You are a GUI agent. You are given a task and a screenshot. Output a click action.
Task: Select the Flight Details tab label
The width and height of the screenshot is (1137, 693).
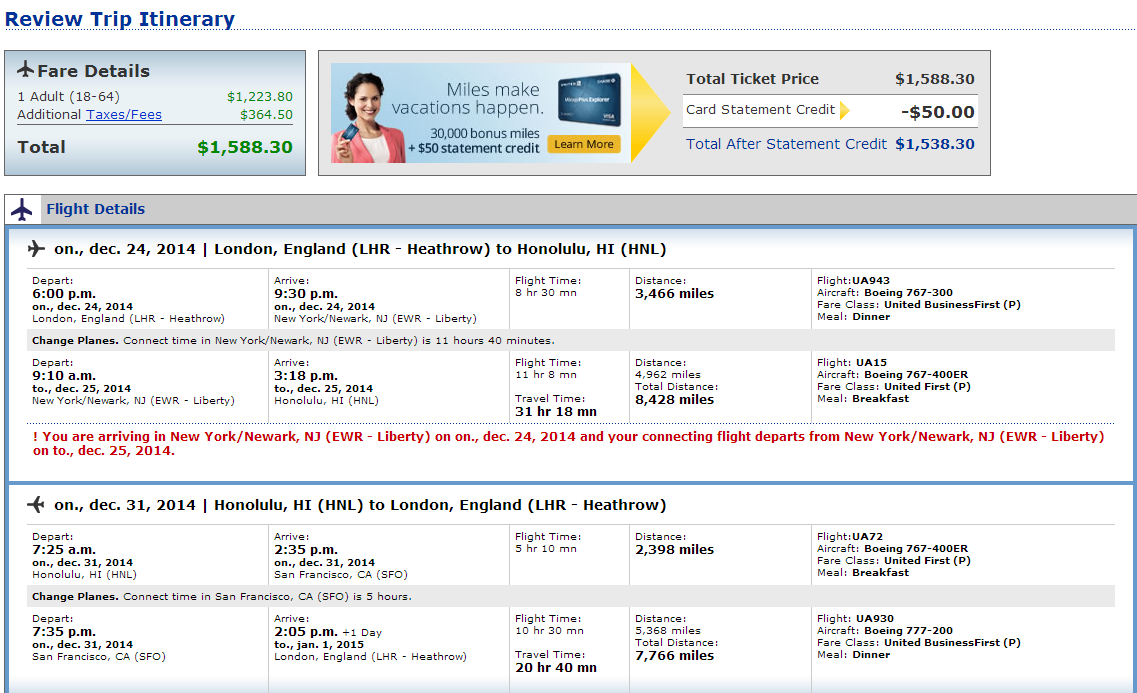[x=95, y=209]
